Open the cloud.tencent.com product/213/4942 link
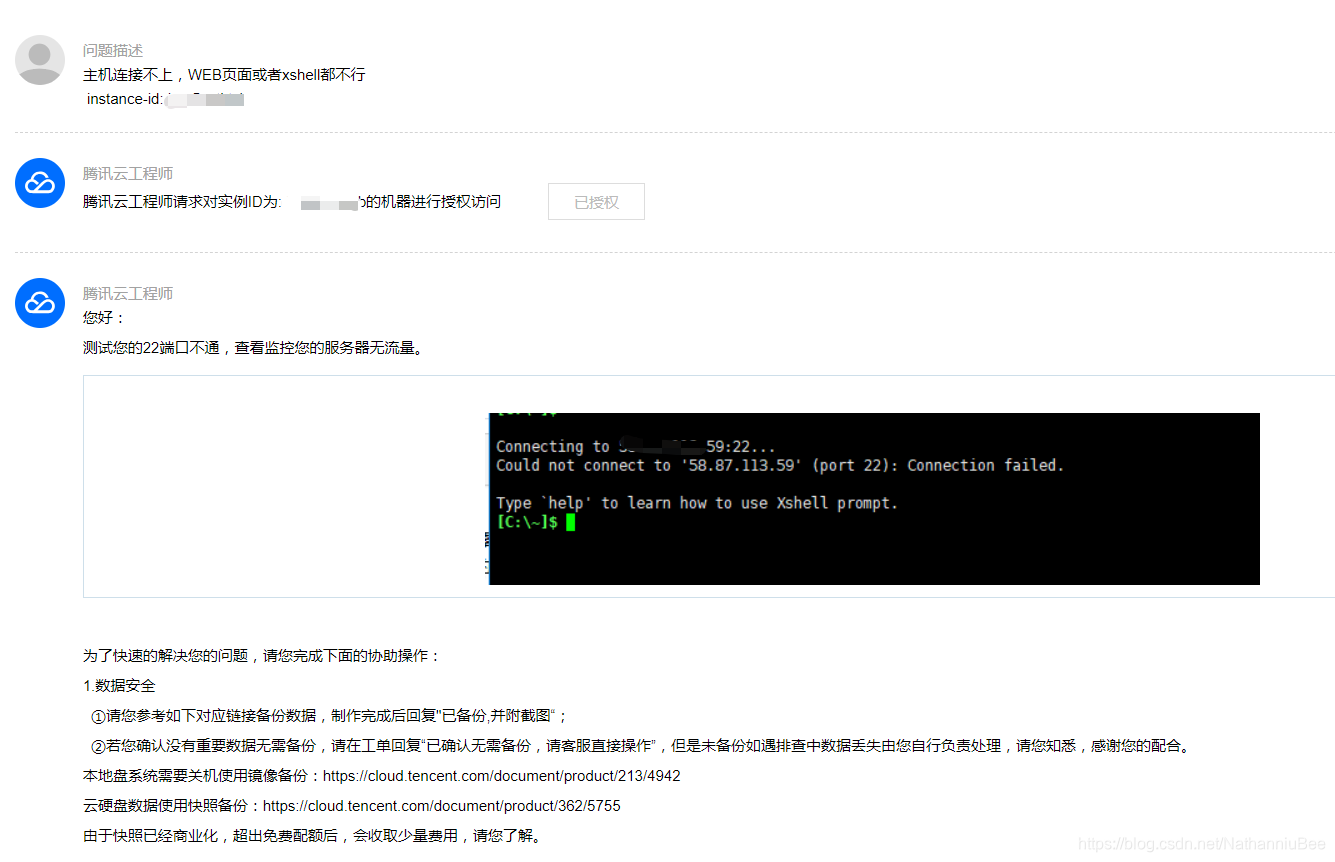The image size is (1335, 862). pyautogui.click(x=502, y=776)
